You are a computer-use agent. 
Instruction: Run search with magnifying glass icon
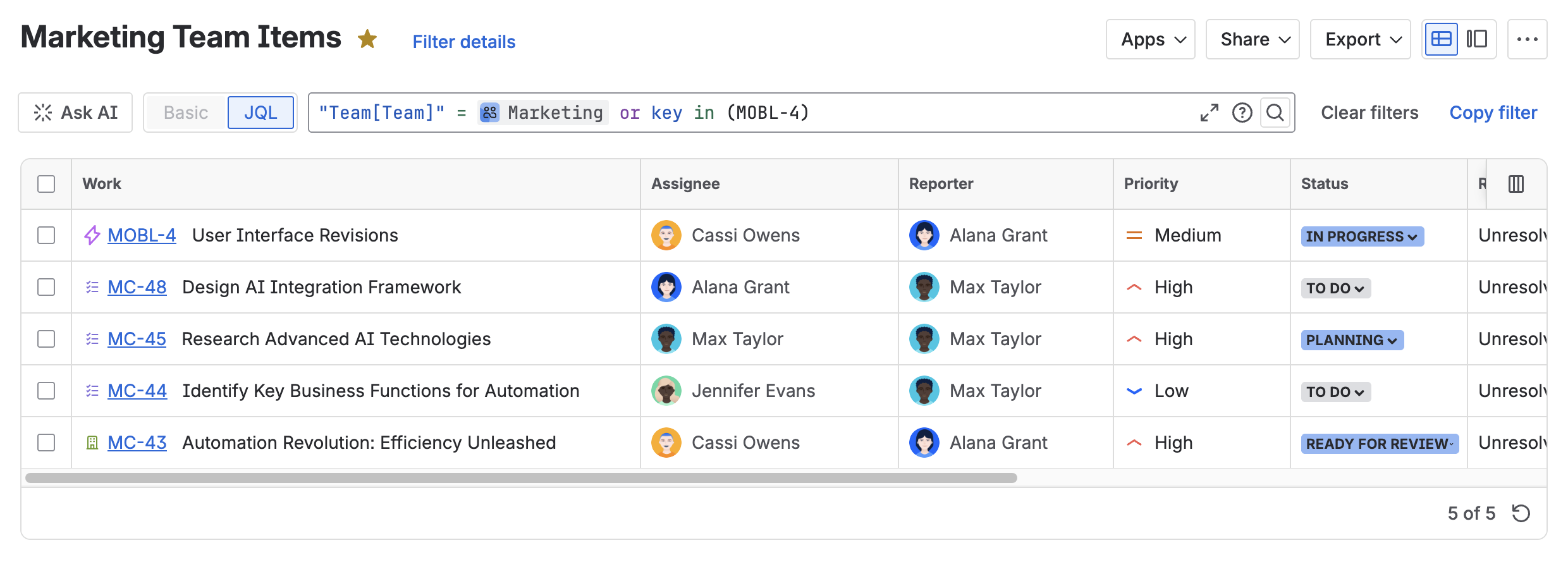click(1275, 113)
